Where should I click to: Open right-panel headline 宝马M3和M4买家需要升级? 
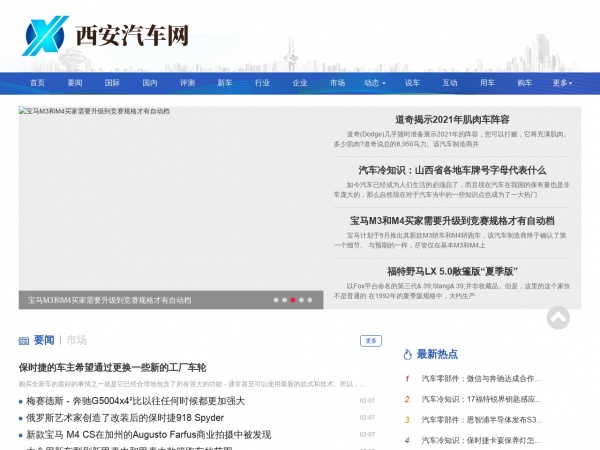[x=452, y=221]
